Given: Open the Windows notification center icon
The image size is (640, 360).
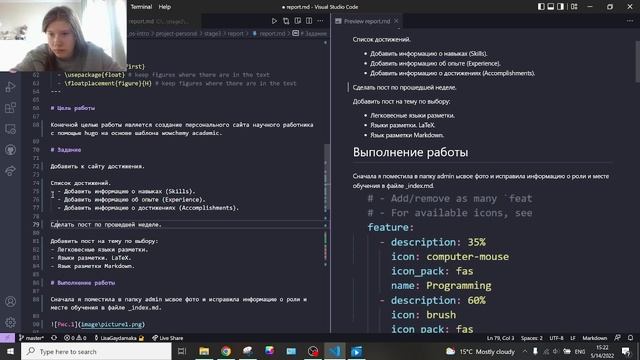Looking at the screenshot, I should pos(626,351).
